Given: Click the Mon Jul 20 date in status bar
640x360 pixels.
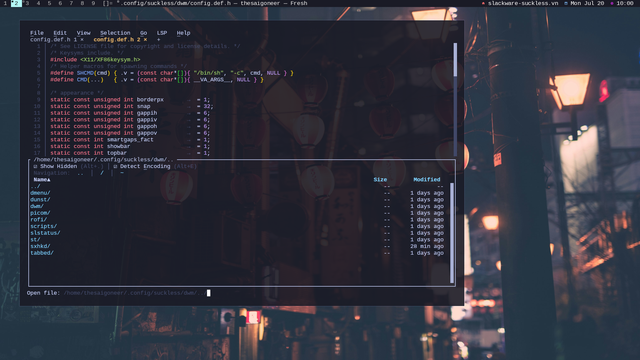Looking at the screenshot, I should pyautogui.click(x=587, y=3).
